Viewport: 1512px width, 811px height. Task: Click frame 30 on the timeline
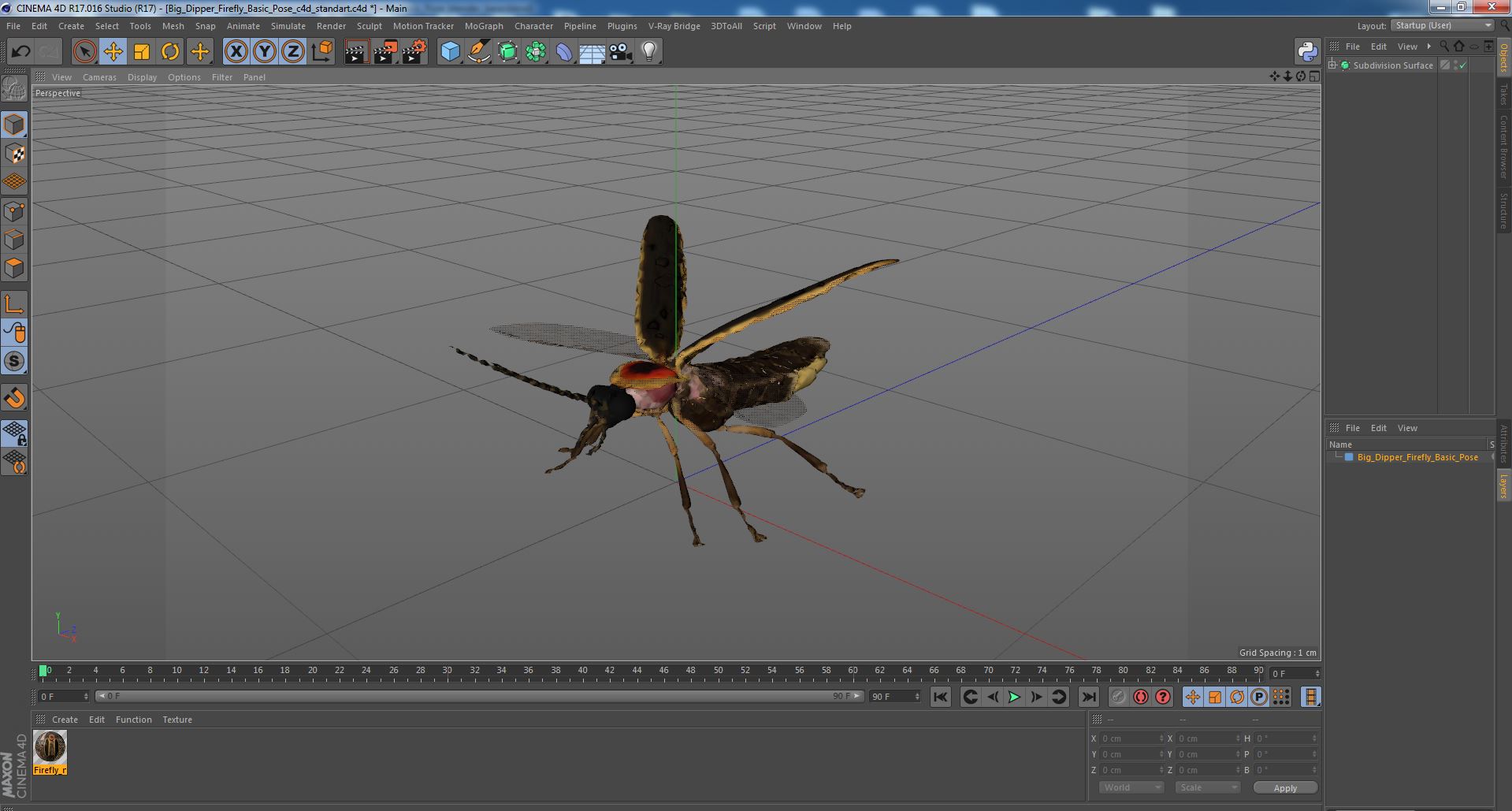pyautogui.click(x=447, y=671)
